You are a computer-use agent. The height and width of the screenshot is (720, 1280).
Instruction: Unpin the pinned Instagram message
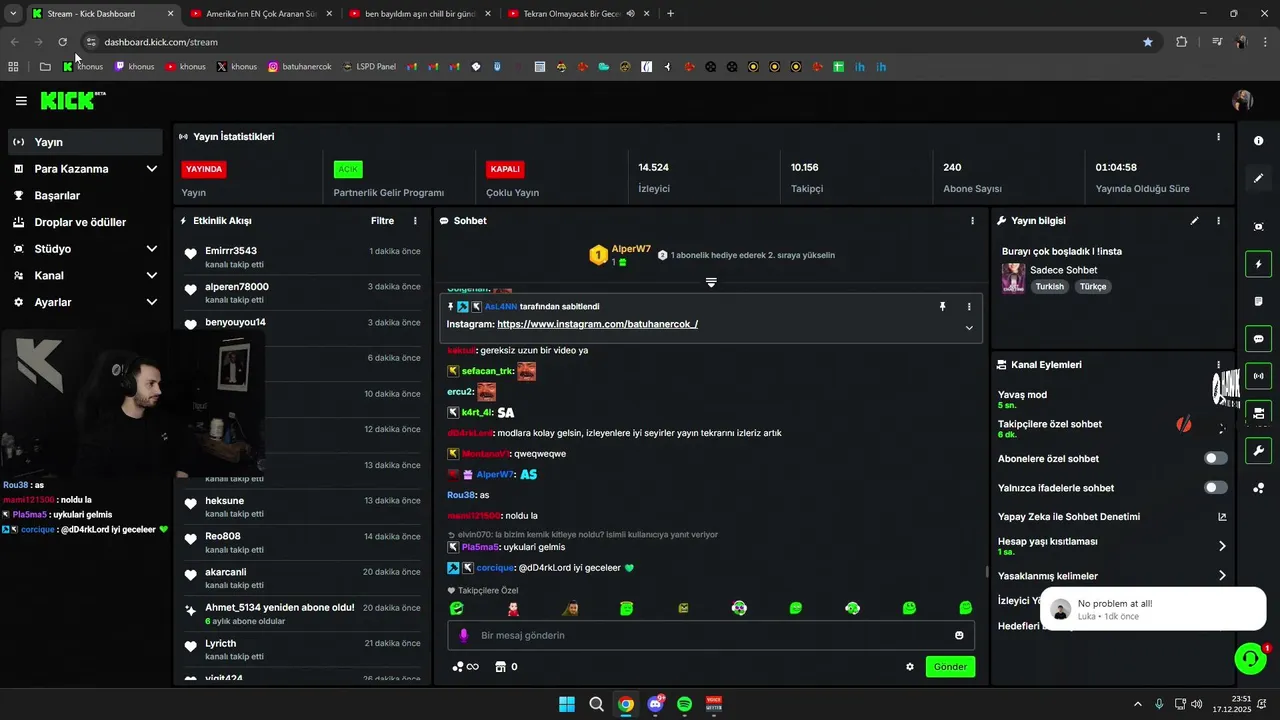942,307
